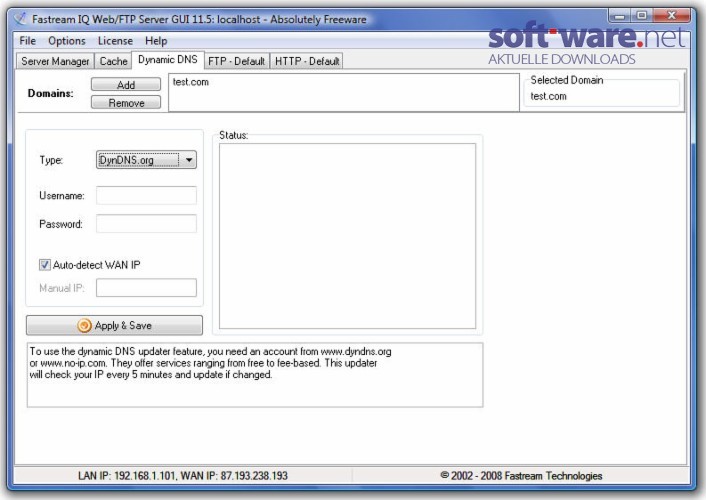Image resolution: width=706 pixels, height=500 pixels.
Task: Switch to the HTTP - Default tab
Action: pyautogui.click(x=307, y=61)
